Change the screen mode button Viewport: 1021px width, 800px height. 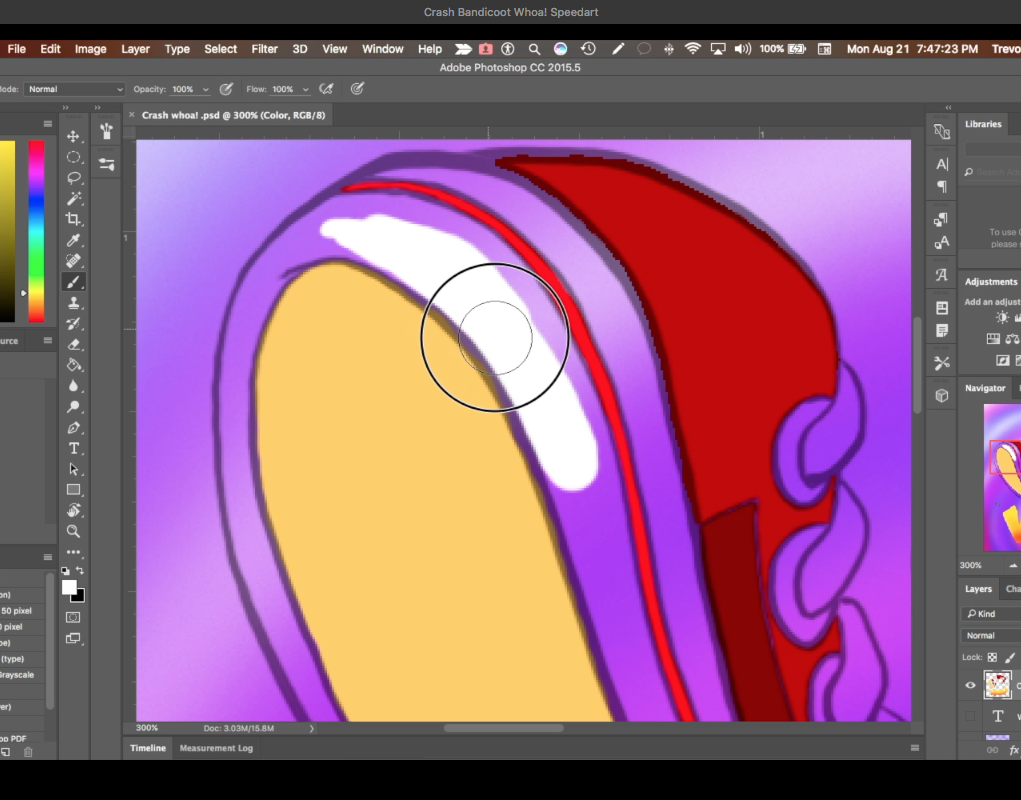pyautogui.click(x=74, y=639)
